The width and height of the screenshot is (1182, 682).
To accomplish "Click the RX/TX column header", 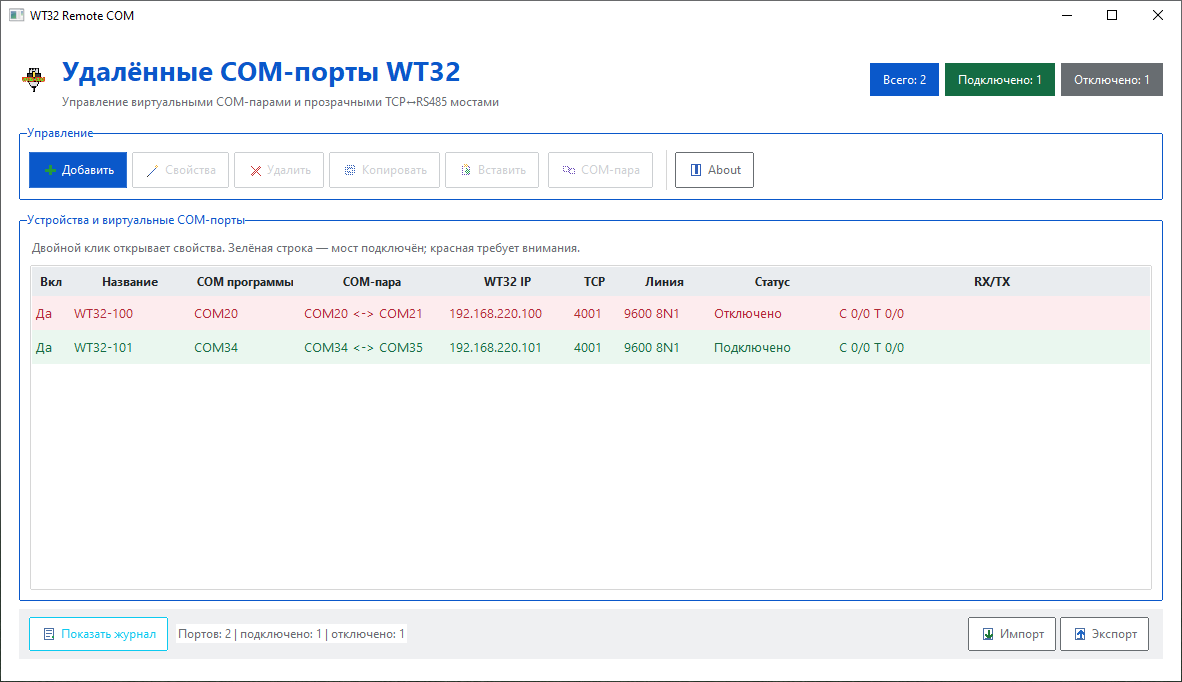I will (x=992, y=282).
